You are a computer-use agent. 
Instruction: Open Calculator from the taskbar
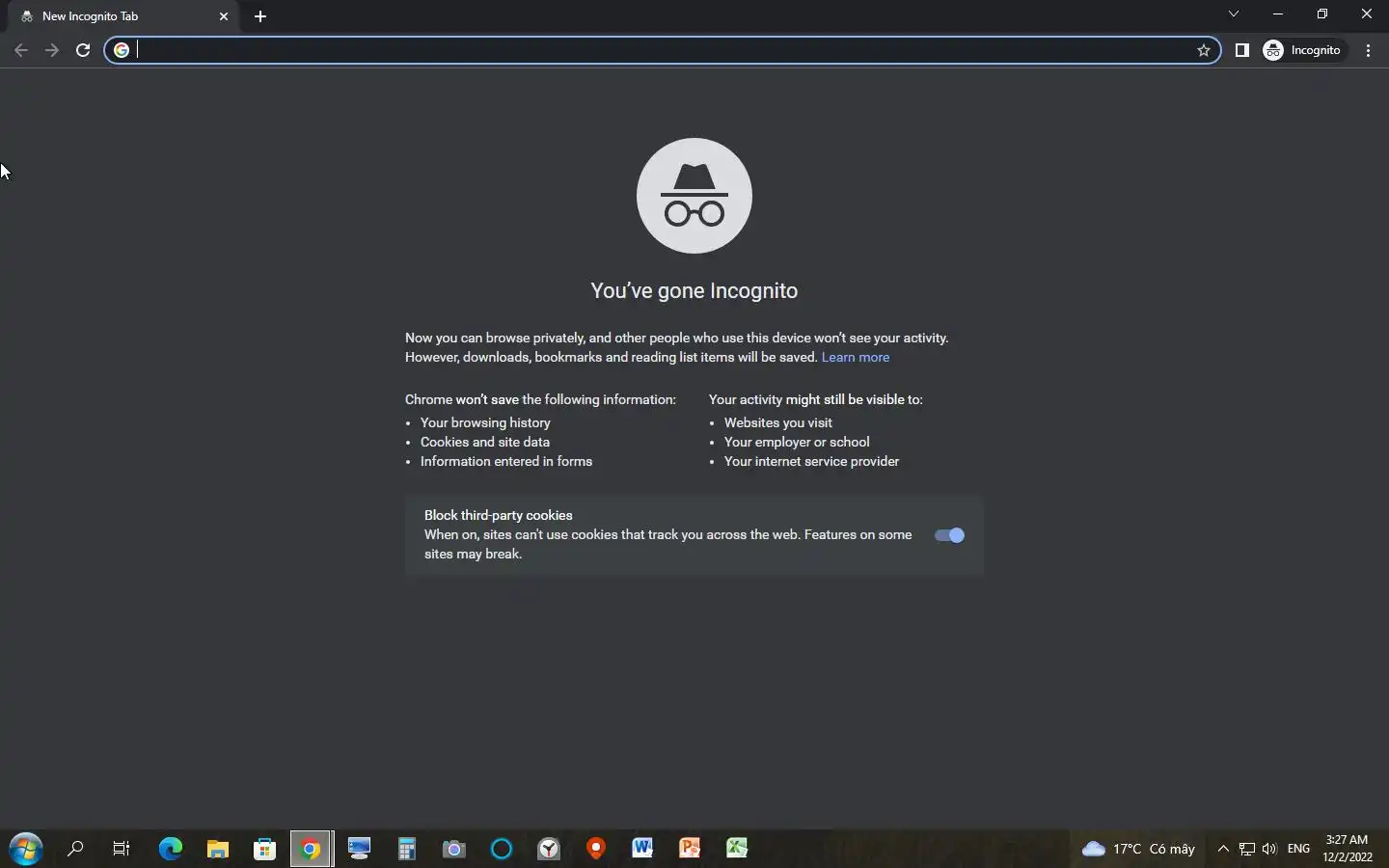406,849
